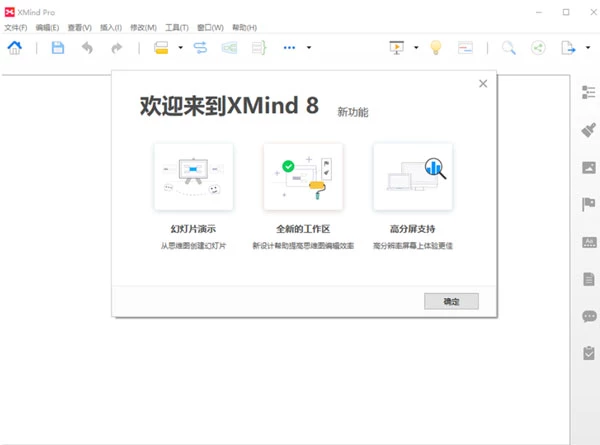Add a relationship with the blue arrows icon
Screen dimensions: 600x445
tap(200, 48)
